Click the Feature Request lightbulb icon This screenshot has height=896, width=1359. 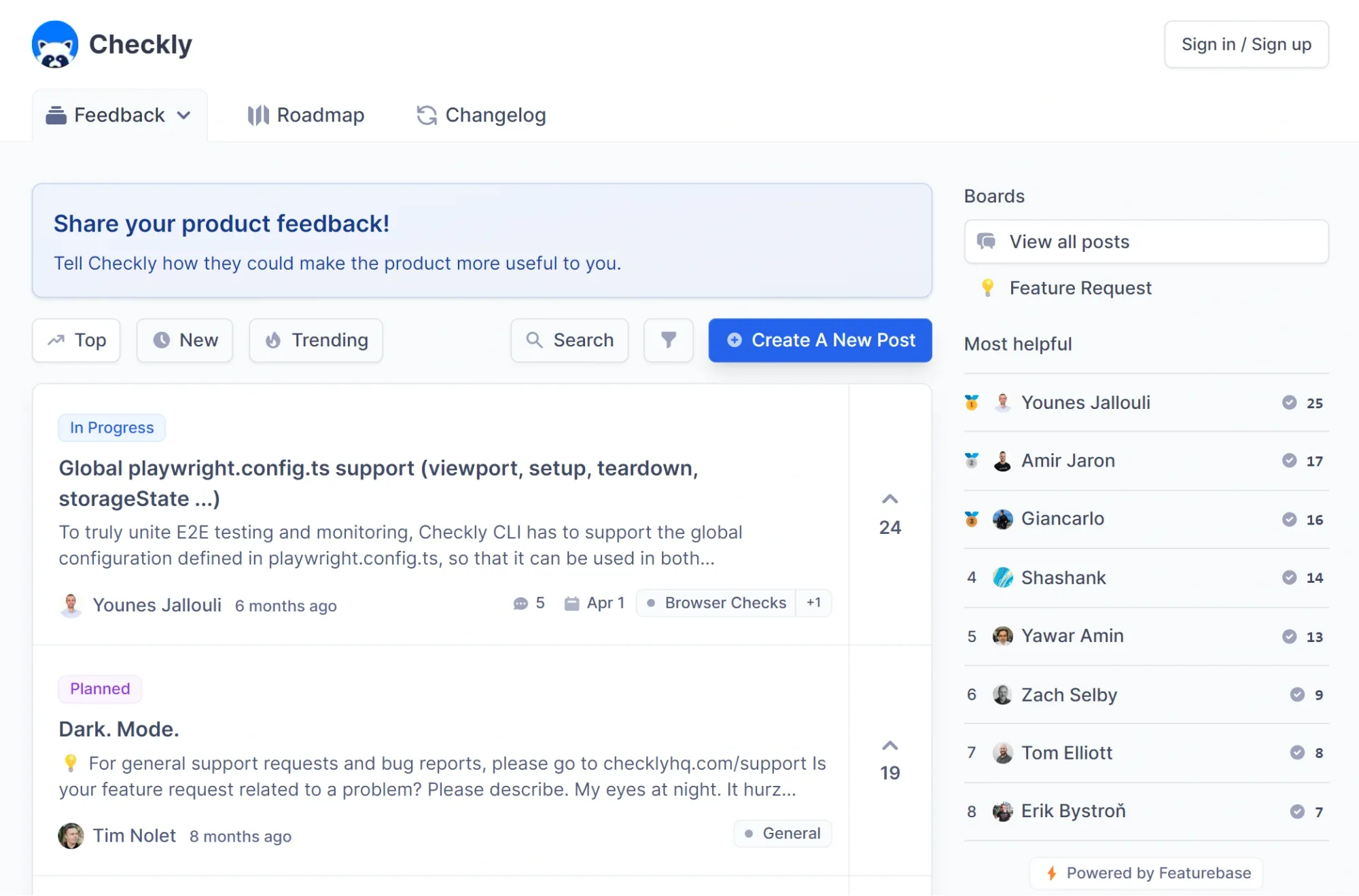pos(987,288)
